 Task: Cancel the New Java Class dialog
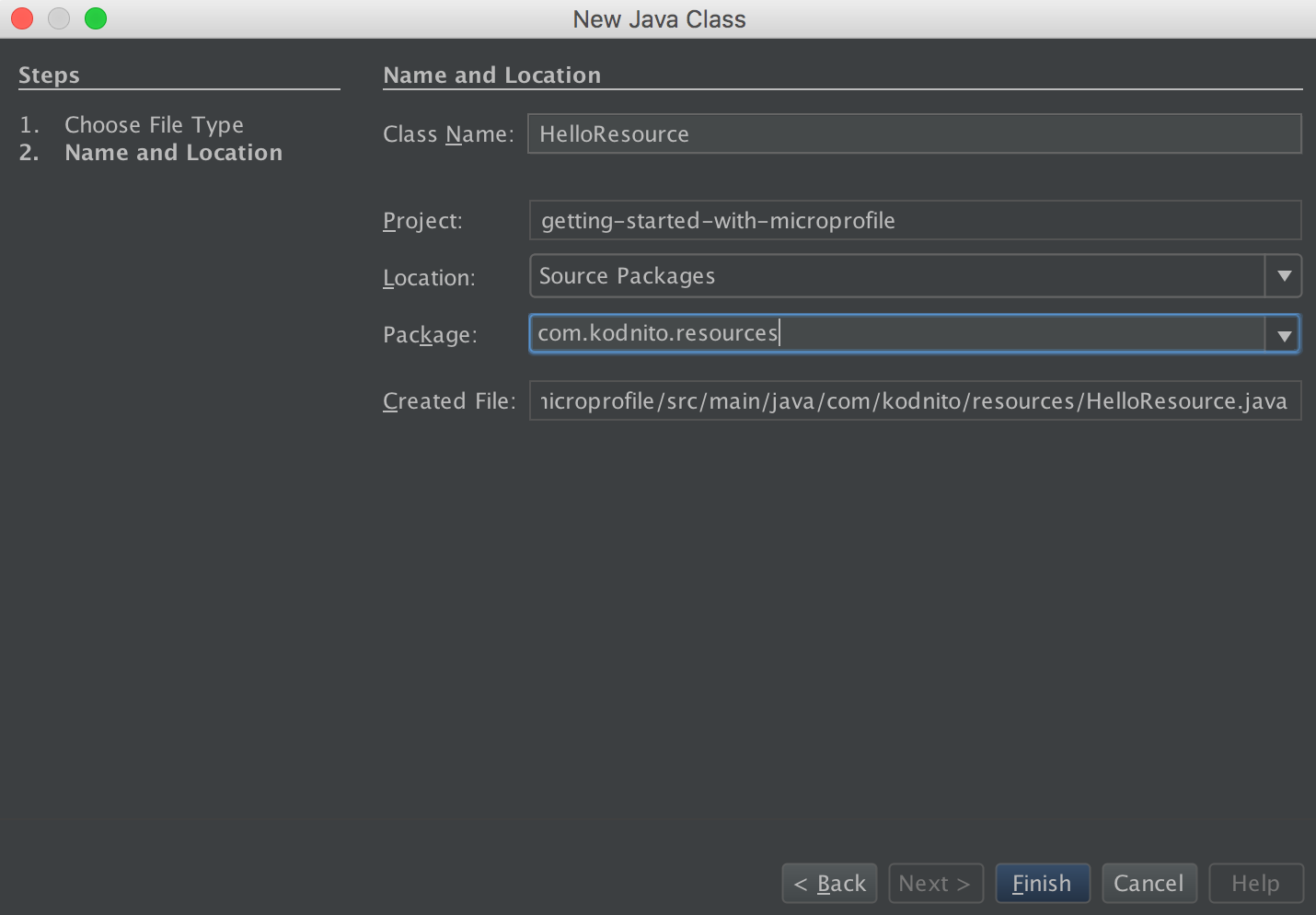pos(1149,884)
